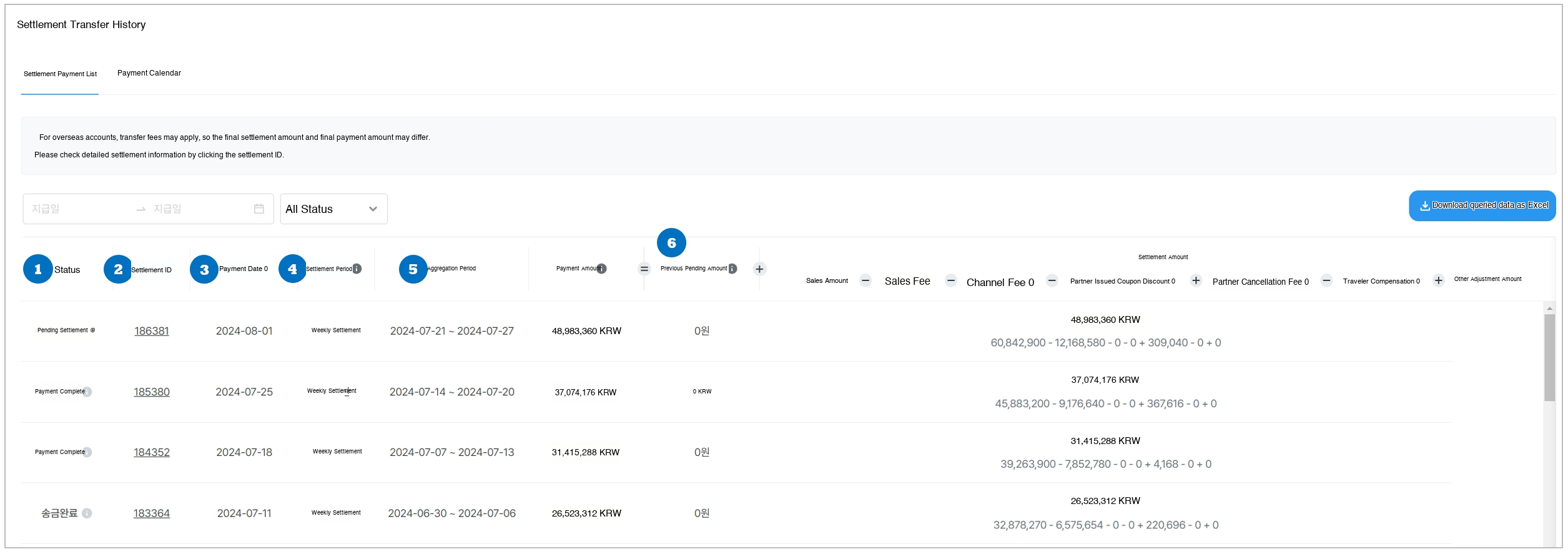Download queried data as Excel
The height and width of the screenshot is (554, 1568).
point(1482,205)
